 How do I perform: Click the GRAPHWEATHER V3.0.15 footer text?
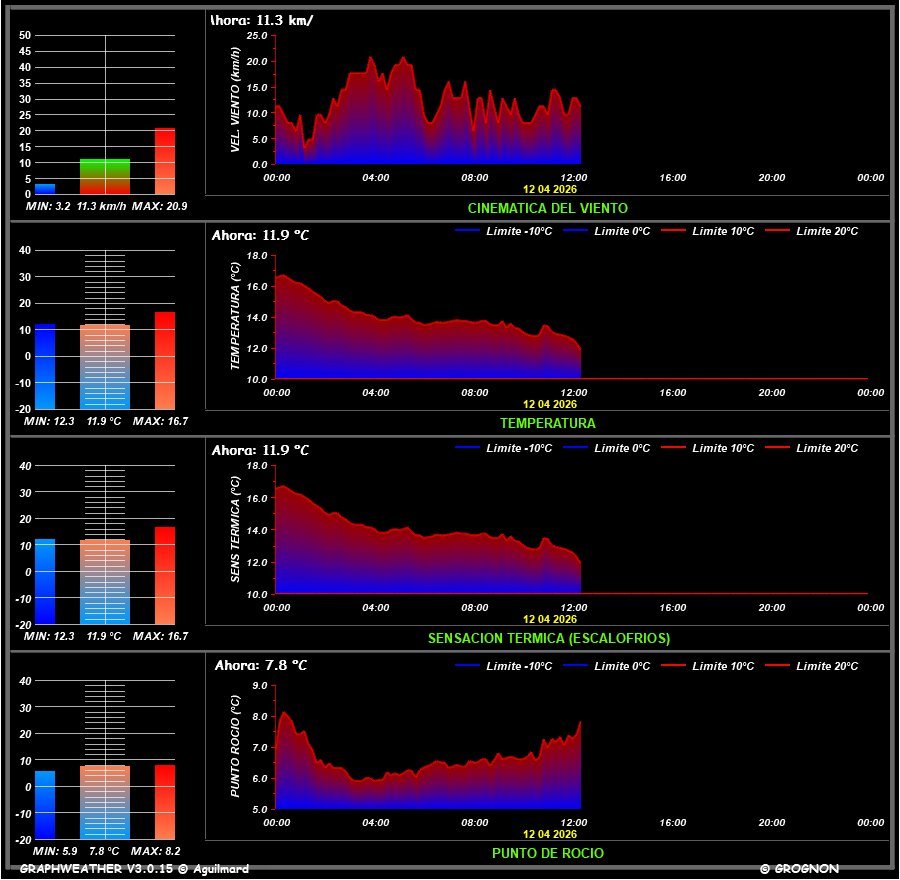click(x=134, y=869)
